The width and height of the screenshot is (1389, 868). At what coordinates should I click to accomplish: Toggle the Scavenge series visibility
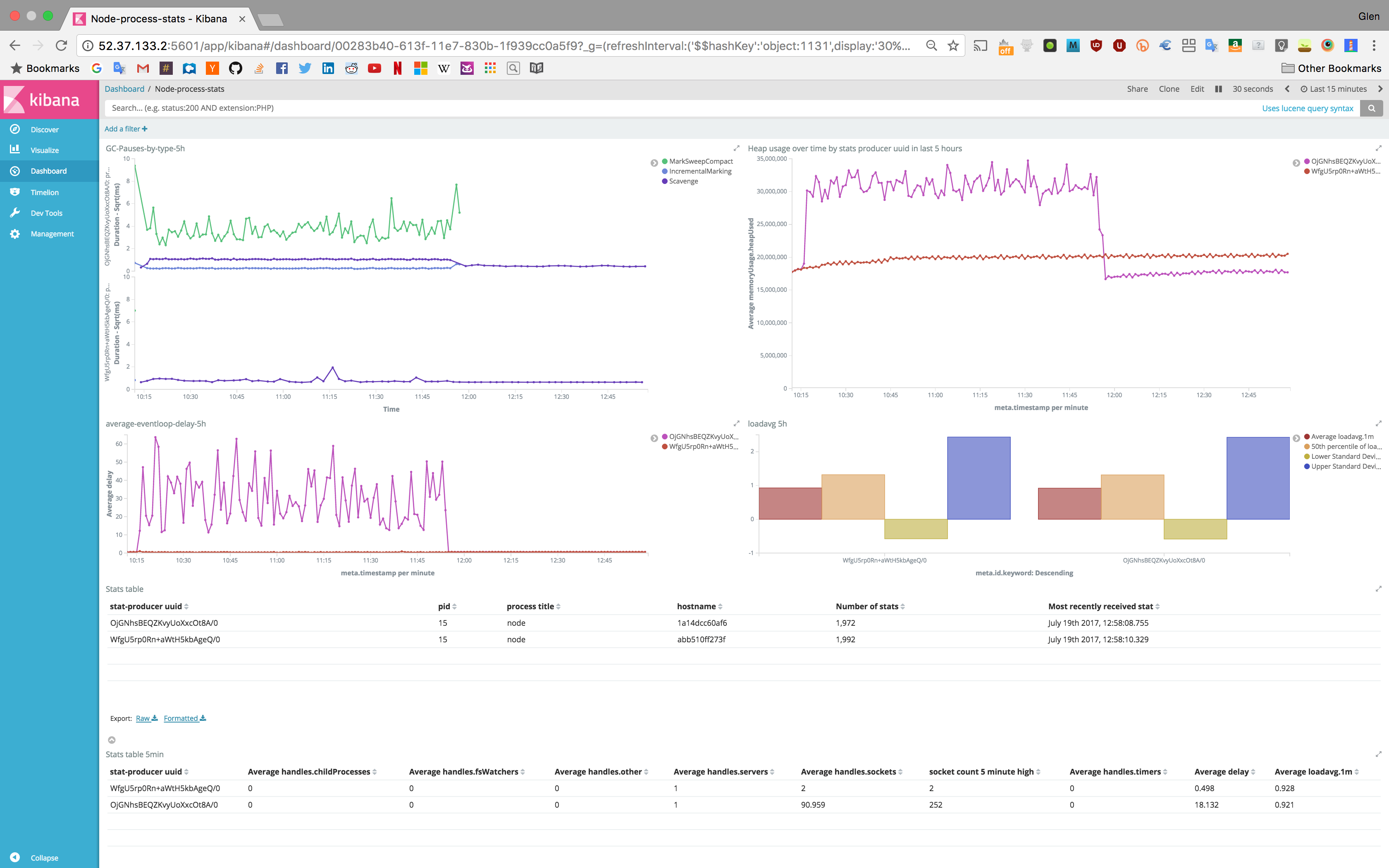tap(683, 181)
